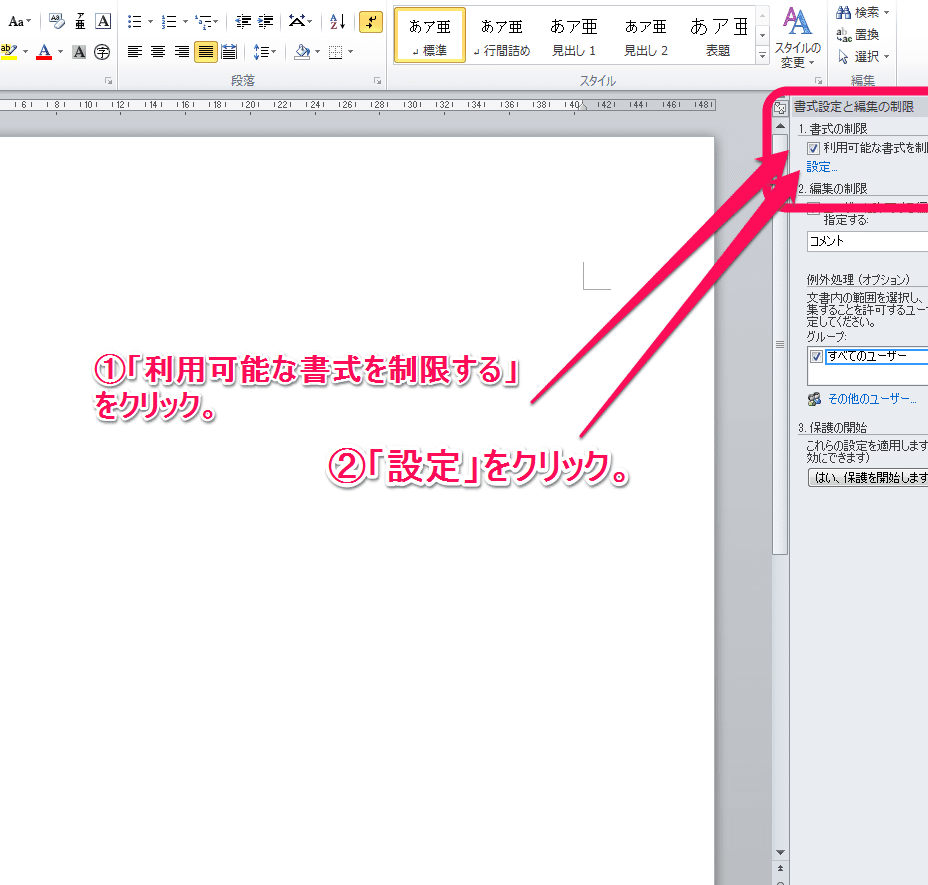Toggle the editing restriction checkbox

point(814,206)
